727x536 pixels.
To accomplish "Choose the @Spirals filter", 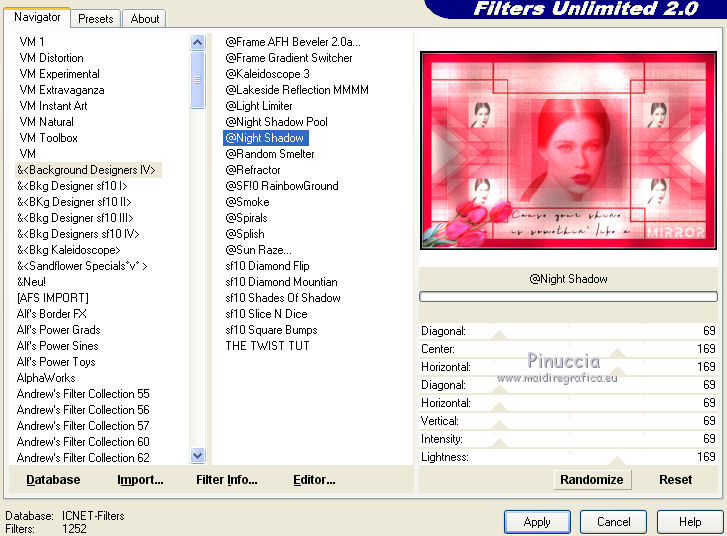I will coord(246,218).
